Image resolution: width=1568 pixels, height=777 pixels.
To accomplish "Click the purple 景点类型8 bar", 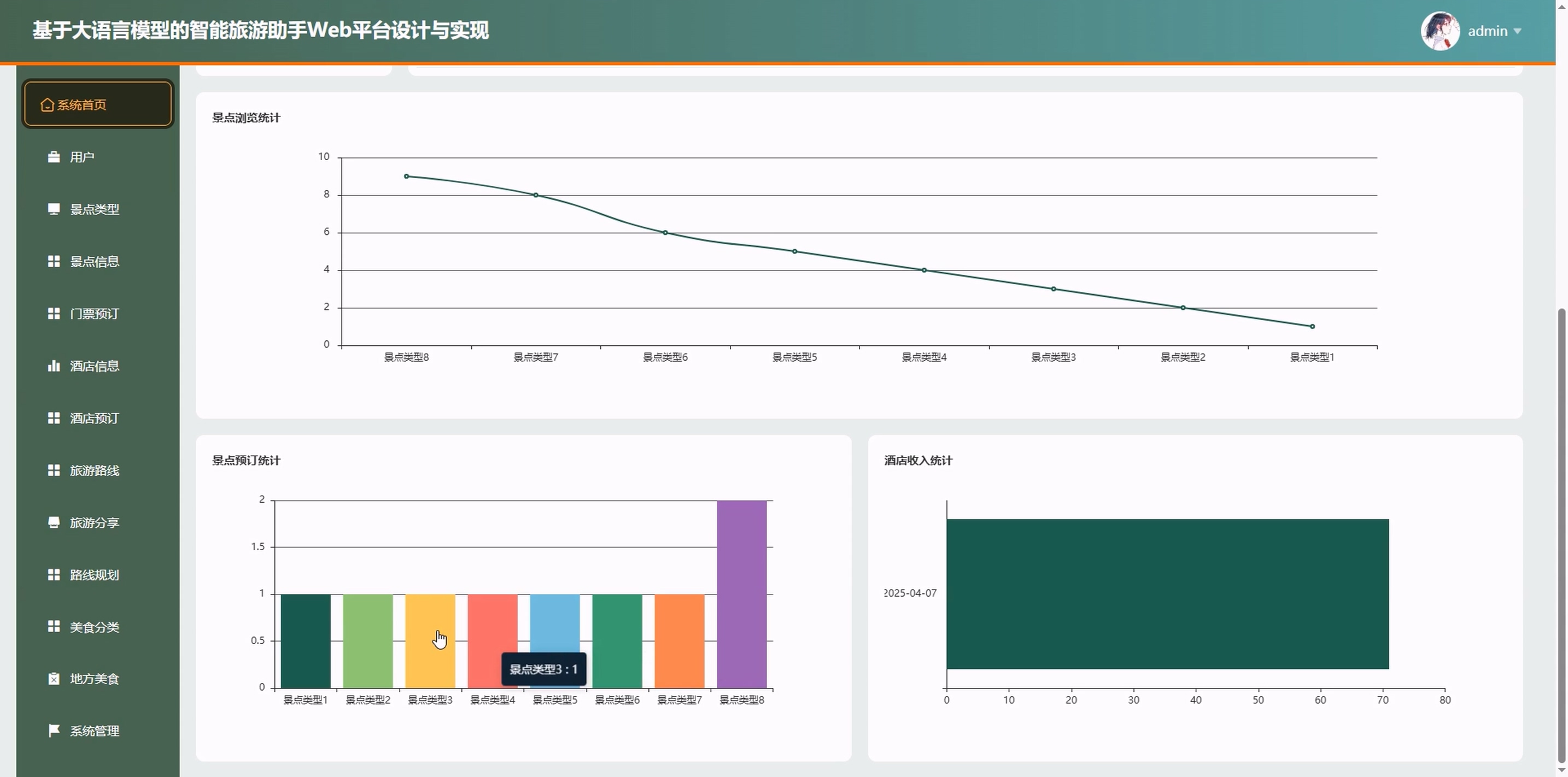I will pyautogui.click(x=741, y=594).
